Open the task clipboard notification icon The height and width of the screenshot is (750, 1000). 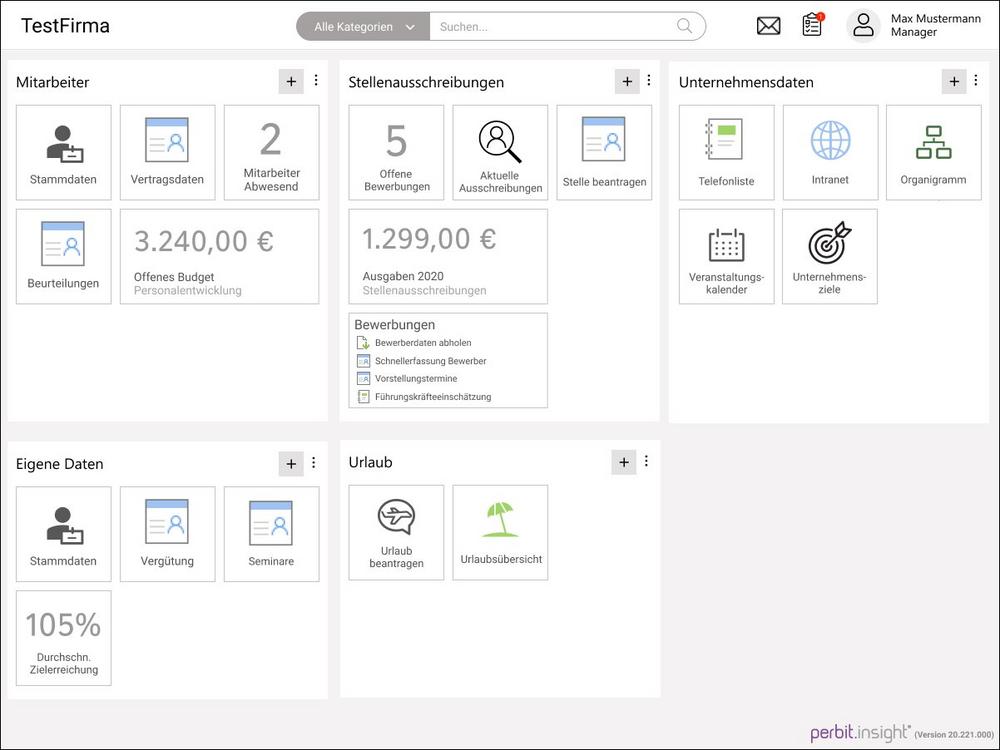812,26
